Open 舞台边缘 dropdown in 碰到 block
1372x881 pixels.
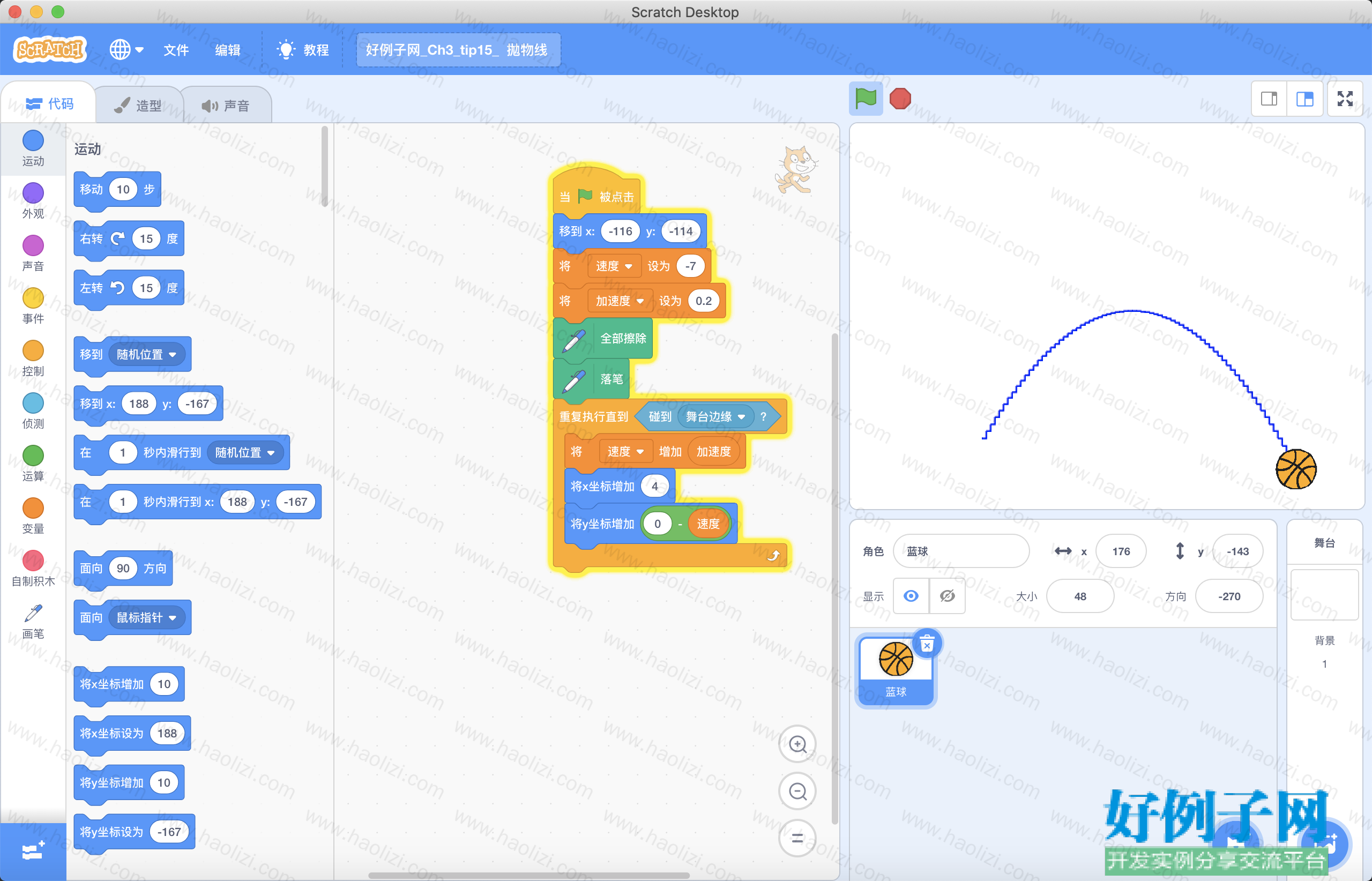click(x=716, y=416)
